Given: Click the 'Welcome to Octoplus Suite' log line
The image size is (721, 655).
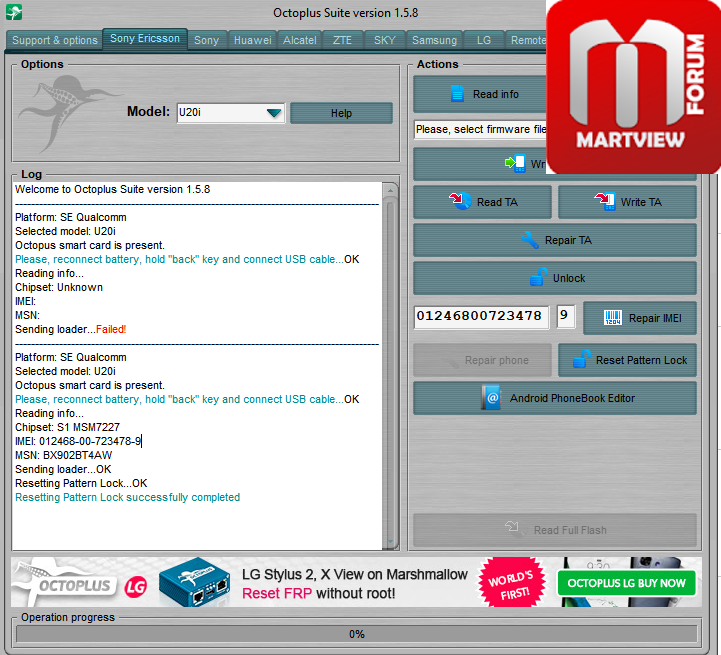Looking at the screenshot, I should (x=113, y=190).
